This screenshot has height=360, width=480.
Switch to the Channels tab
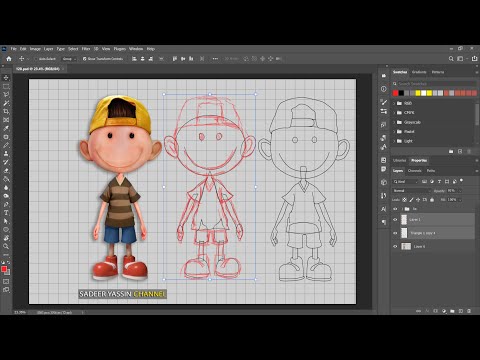[415, 171]
